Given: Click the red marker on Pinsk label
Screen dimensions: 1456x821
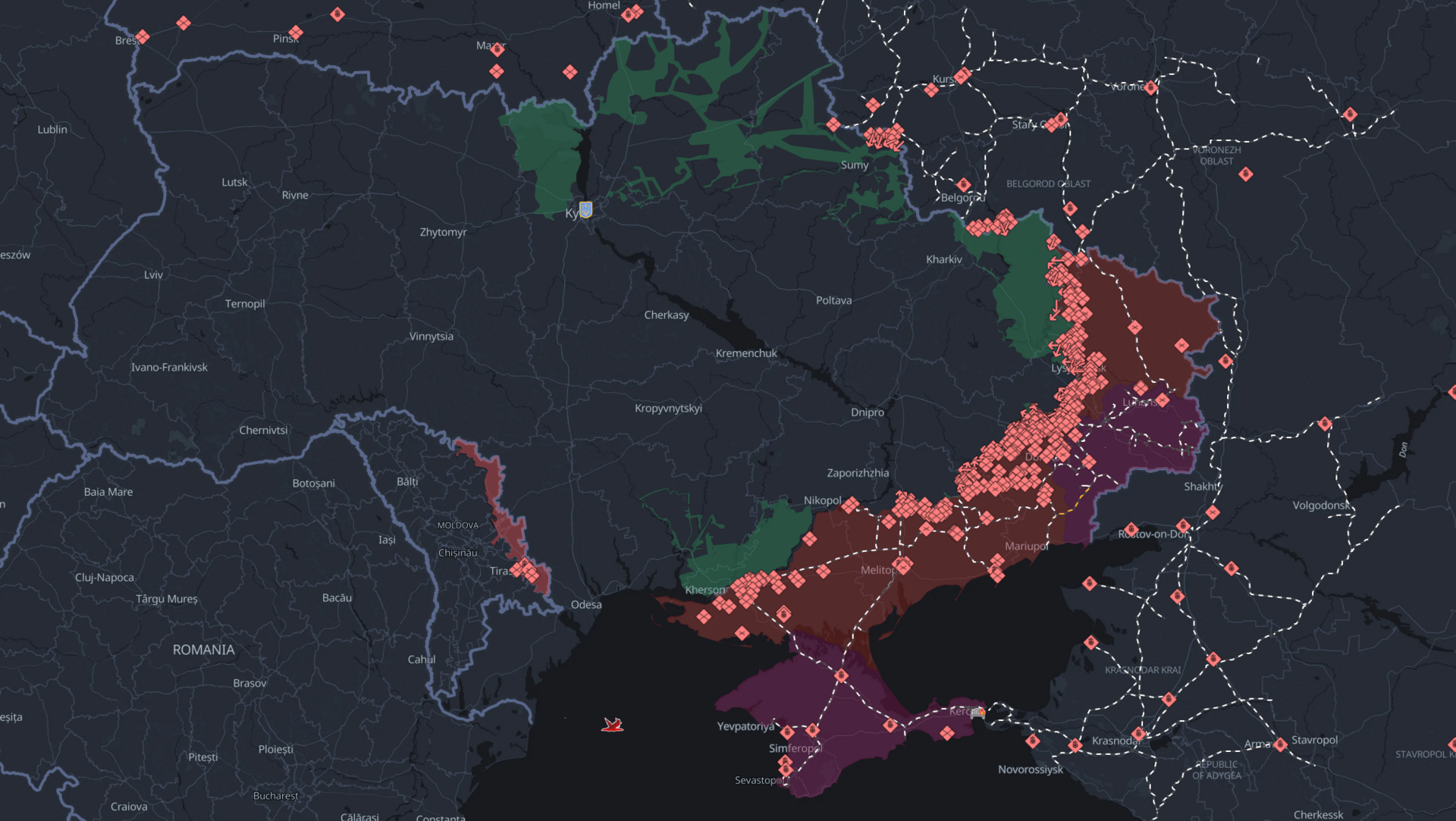Looking at the screenshot, I should pyautogui.click(x=296, y=33).
